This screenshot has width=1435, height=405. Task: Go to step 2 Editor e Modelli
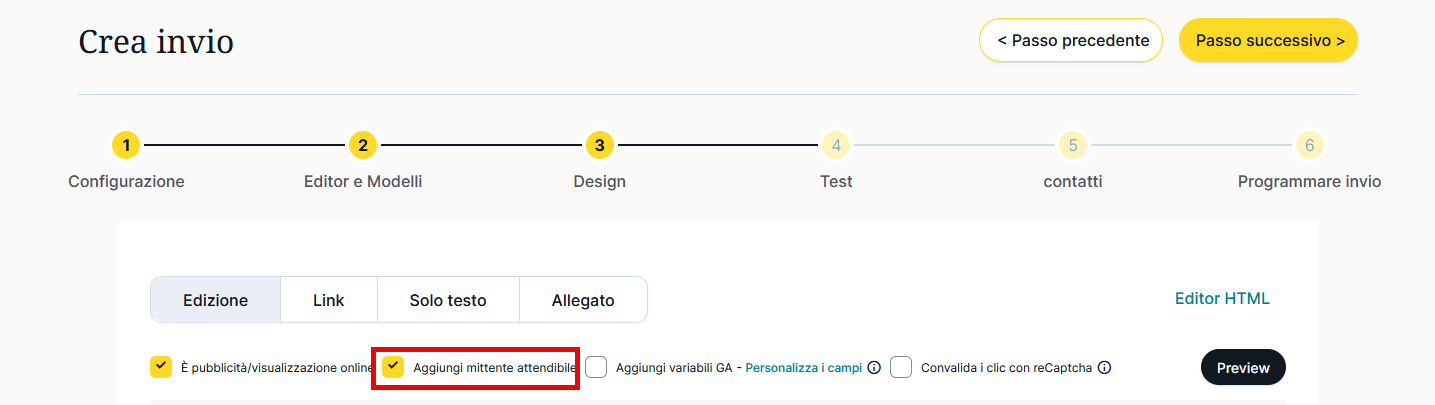(363, 146)
